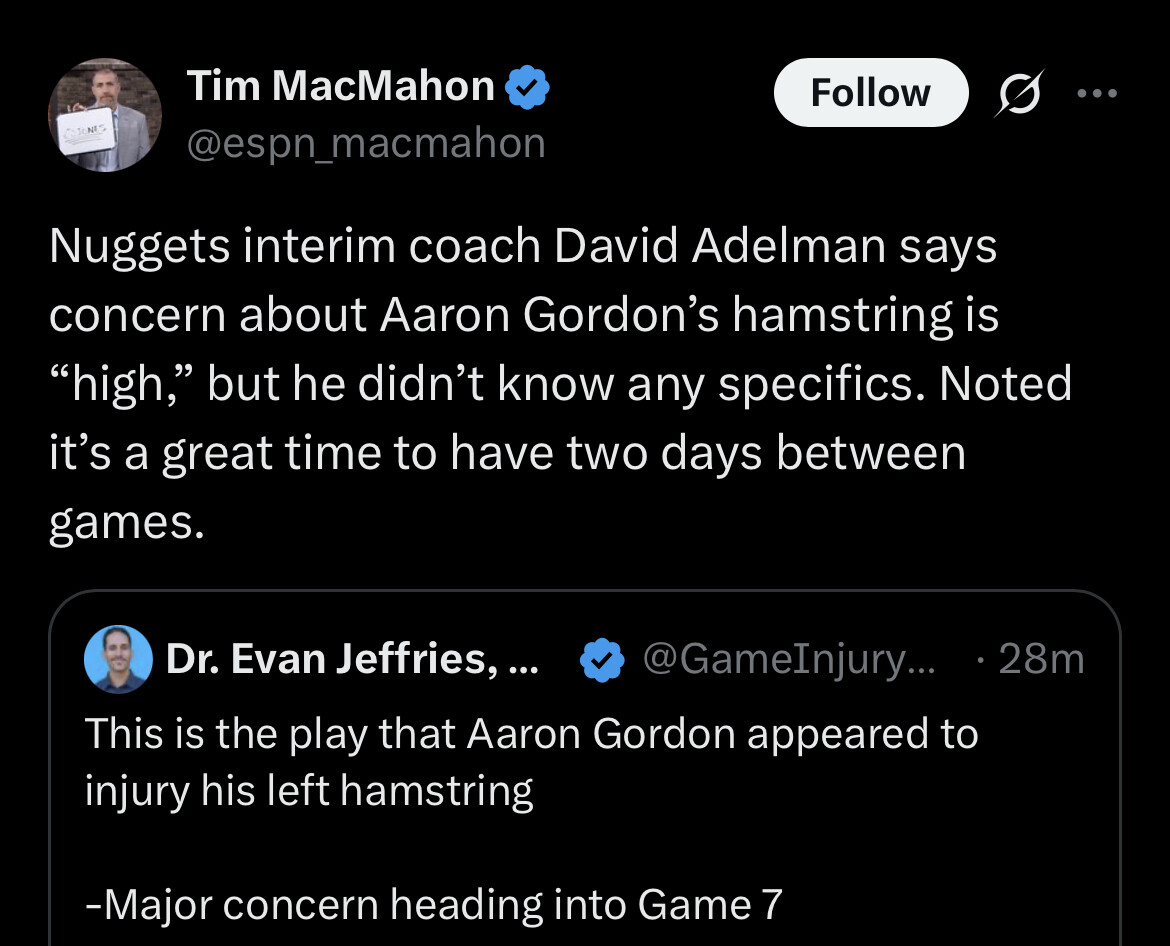Screen dimensions: 1170x946
Task: Click "Nuggets interim coach David Adelman says" line
Action: pos(522,246)
